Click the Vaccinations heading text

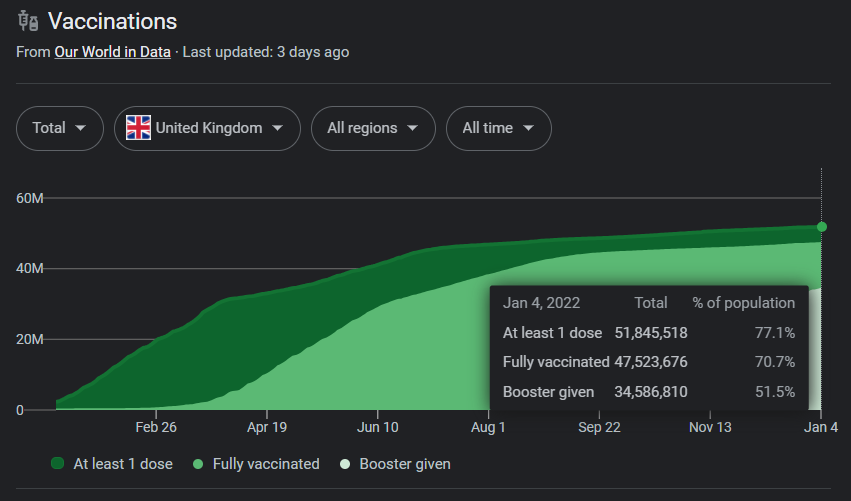[x=112, y=21]
